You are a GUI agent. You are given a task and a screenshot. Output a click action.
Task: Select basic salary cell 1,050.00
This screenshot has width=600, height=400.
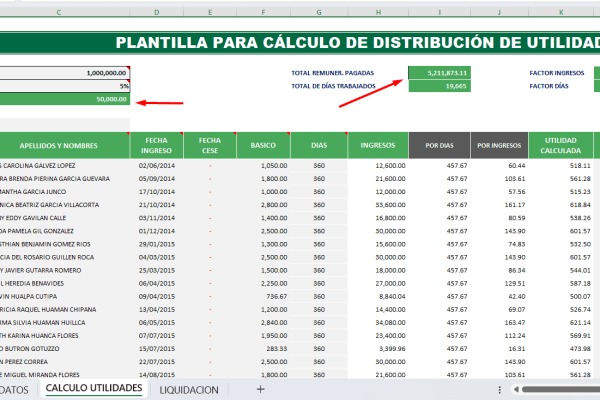[x=263, y=166]
